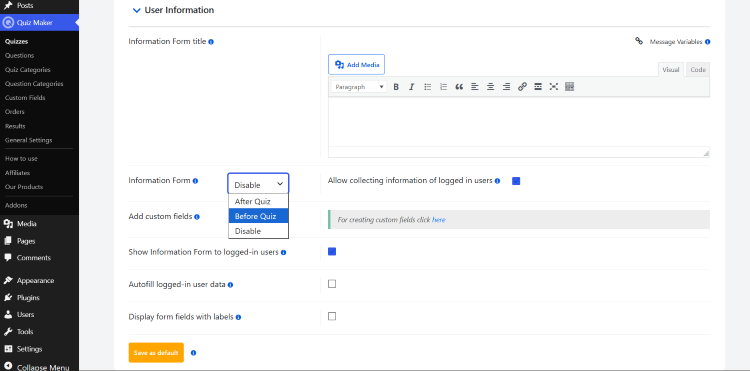Click the Appearance brush icon in the sidebar
The height and width of the screenshot is (371, 750).
pos(8,281)
